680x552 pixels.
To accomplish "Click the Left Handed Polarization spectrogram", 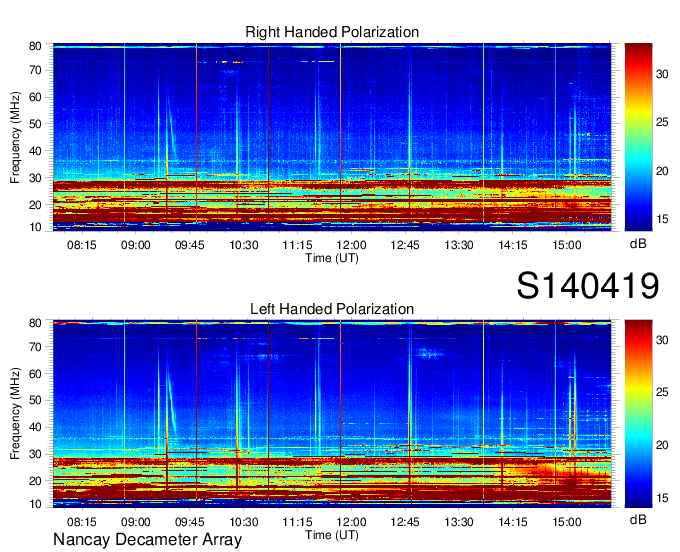I will (x=332, y=414).
